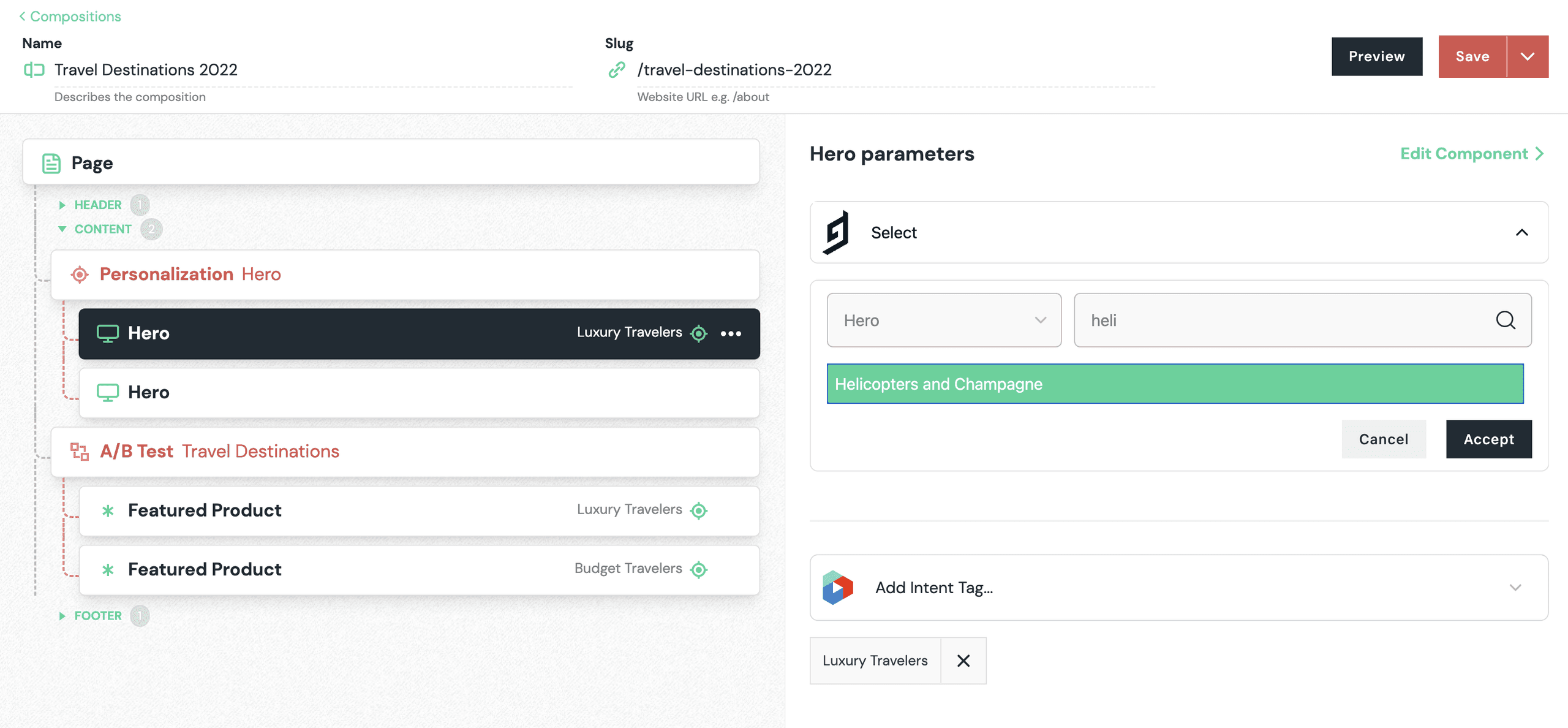Image resolution: width=1568 pixels, height=728 pixels.
Task: Click the A/B Test icon
Action: 80,452
